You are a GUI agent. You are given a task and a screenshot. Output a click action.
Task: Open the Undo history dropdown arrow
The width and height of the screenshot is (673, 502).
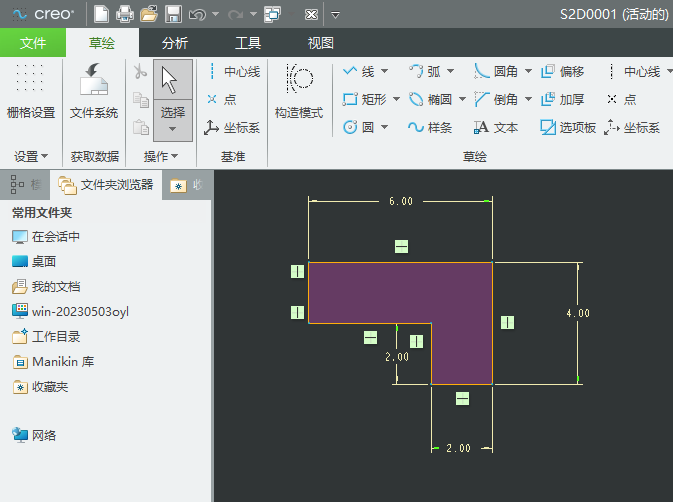point(215,15)
